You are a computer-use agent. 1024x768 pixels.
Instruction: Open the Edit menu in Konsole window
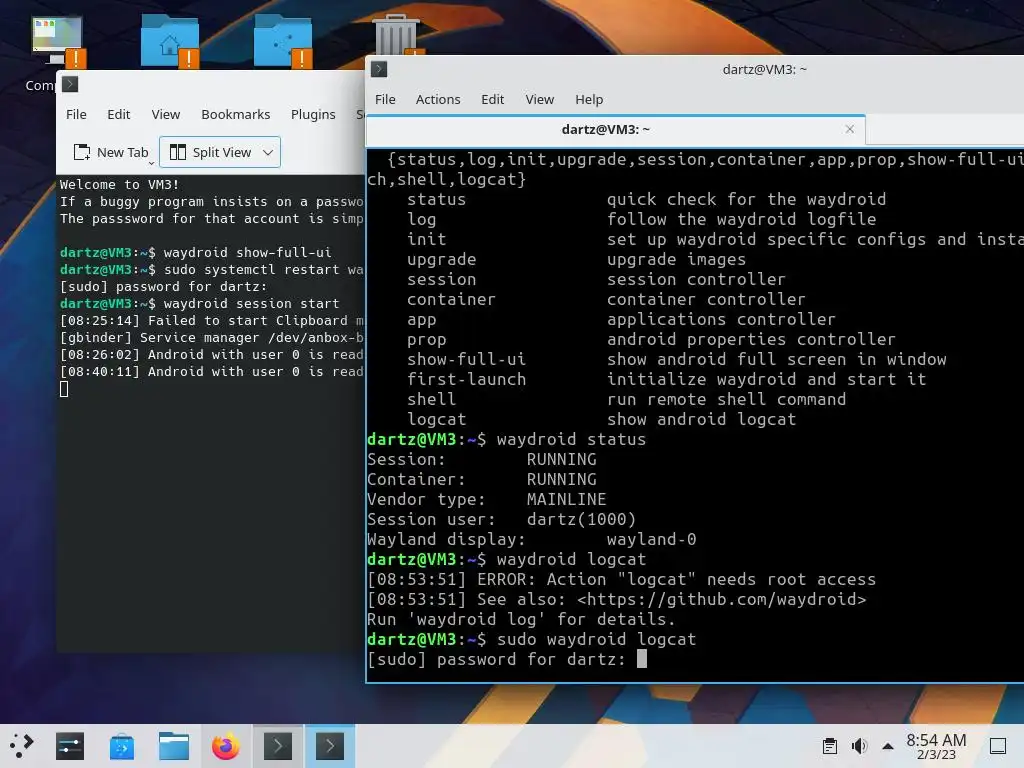[x=119, y=114]
